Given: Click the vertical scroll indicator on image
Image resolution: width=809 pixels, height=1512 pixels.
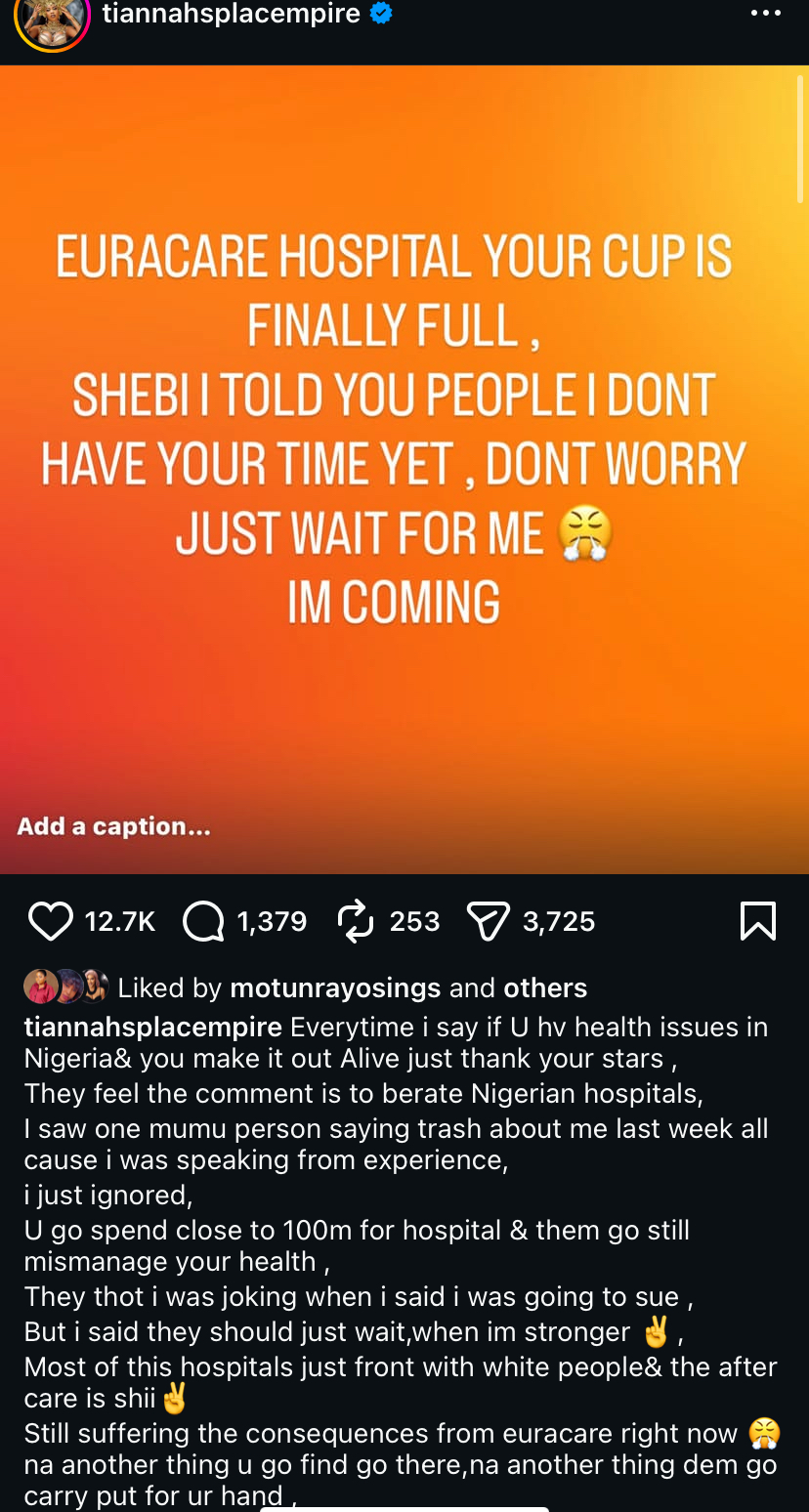Looking at the screenshot, I should click(x=801, y=137).
